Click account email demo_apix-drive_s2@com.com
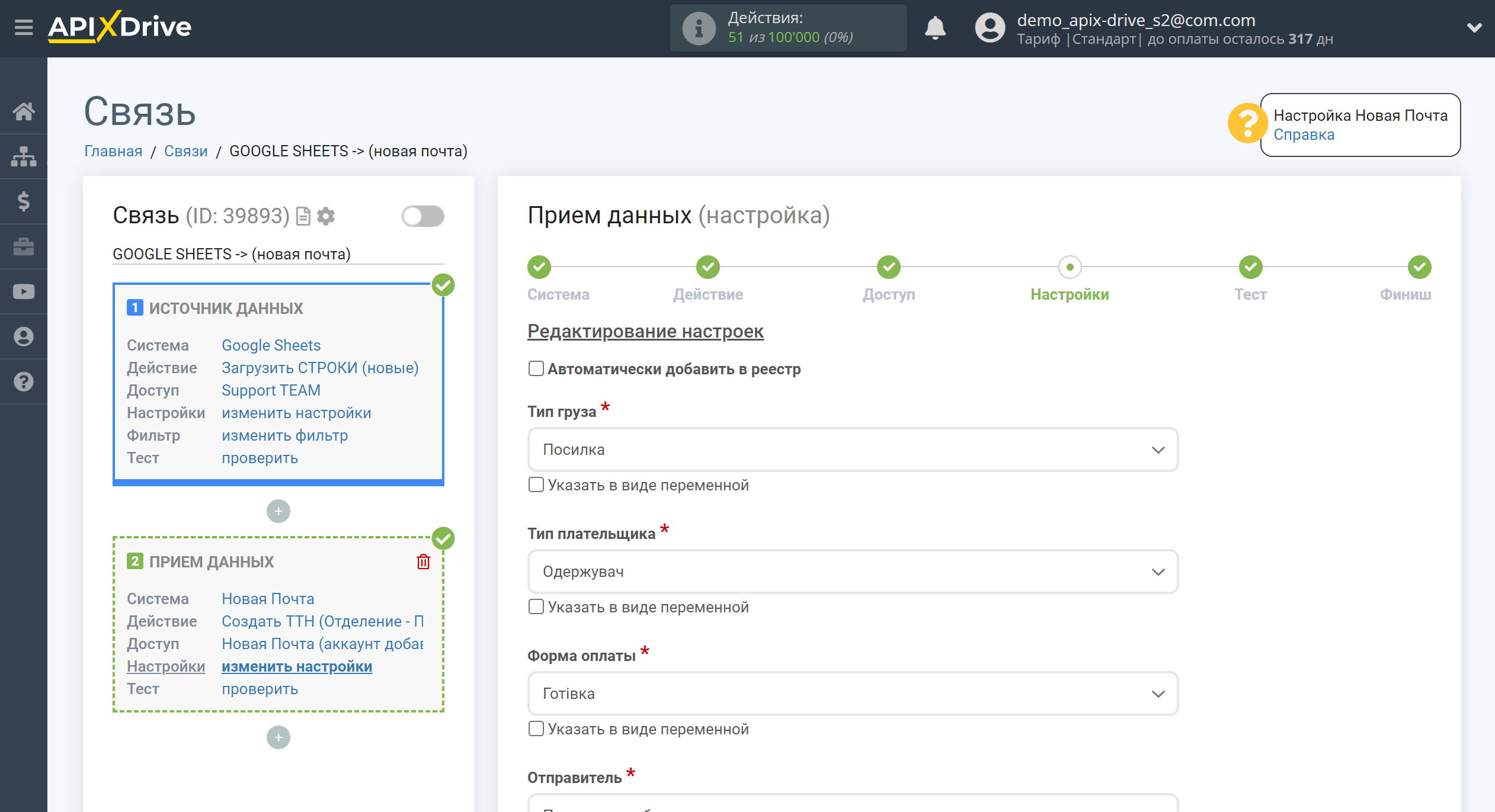The height and width of the screenshot is (812, 1495). coord(1136,20)
